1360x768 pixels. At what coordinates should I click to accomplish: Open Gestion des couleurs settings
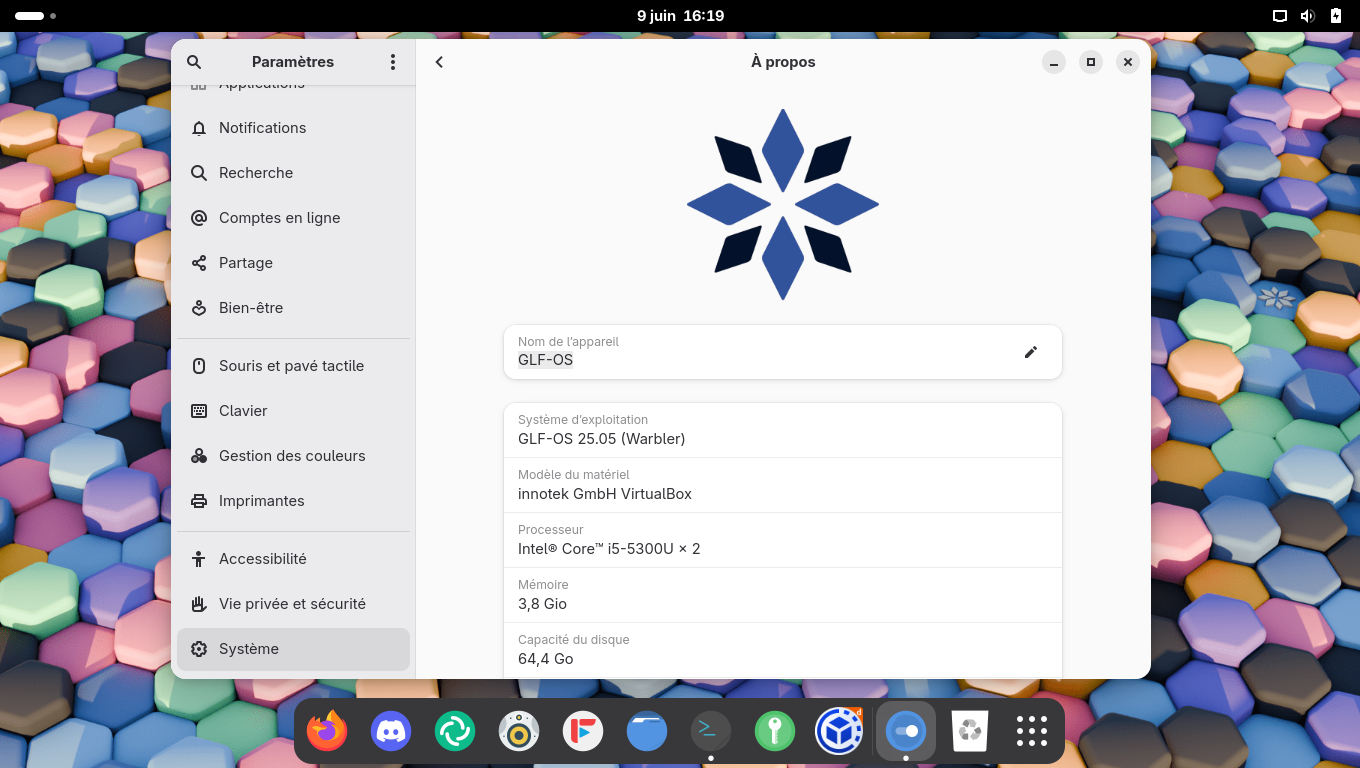coord(293,456)
